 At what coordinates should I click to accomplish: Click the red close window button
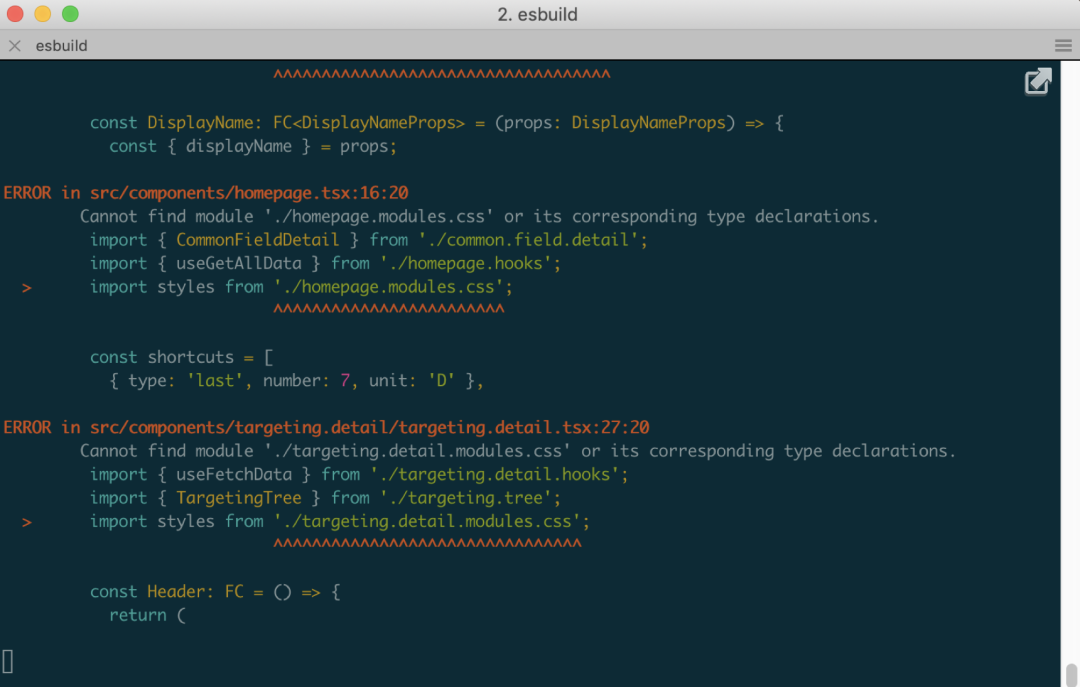tap(16, 14)
